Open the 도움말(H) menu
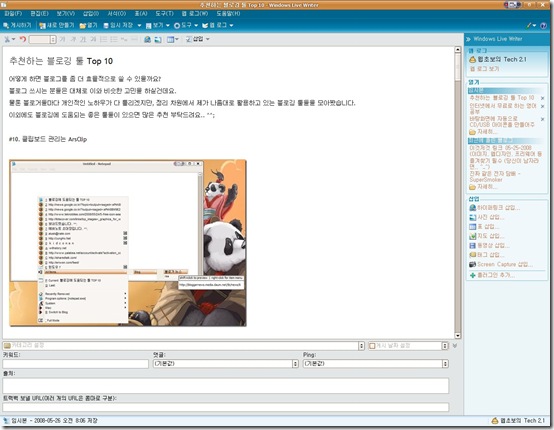The width and height of the screenshot is (554, 430). click(x=228, y=14)
